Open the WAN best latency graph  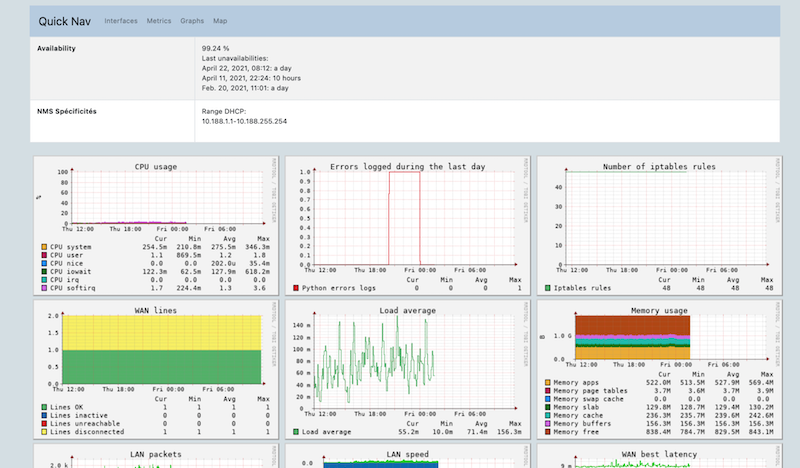tap(659, 456)
